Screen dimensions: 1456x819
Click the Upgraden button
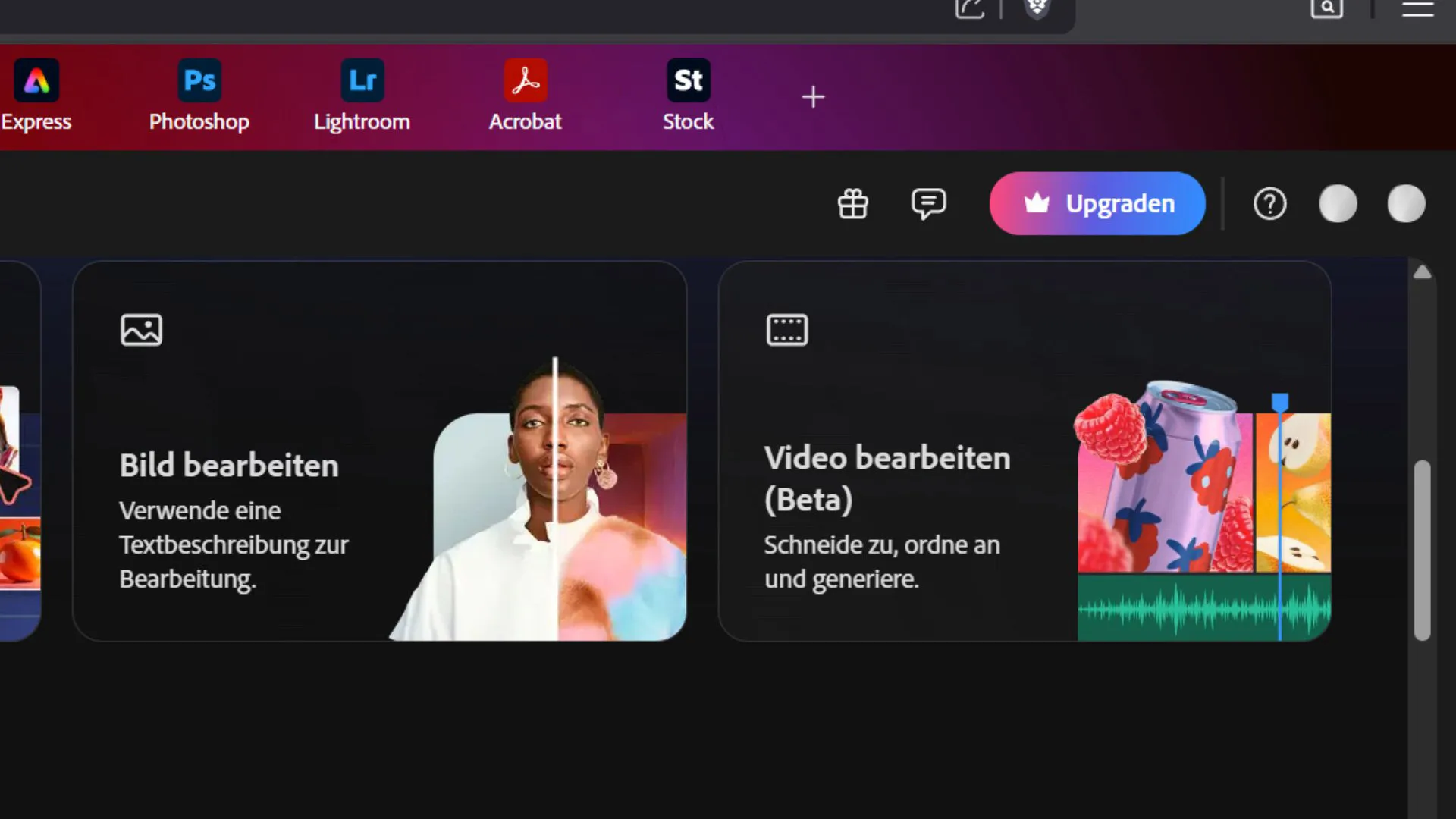pos(1097,203)
